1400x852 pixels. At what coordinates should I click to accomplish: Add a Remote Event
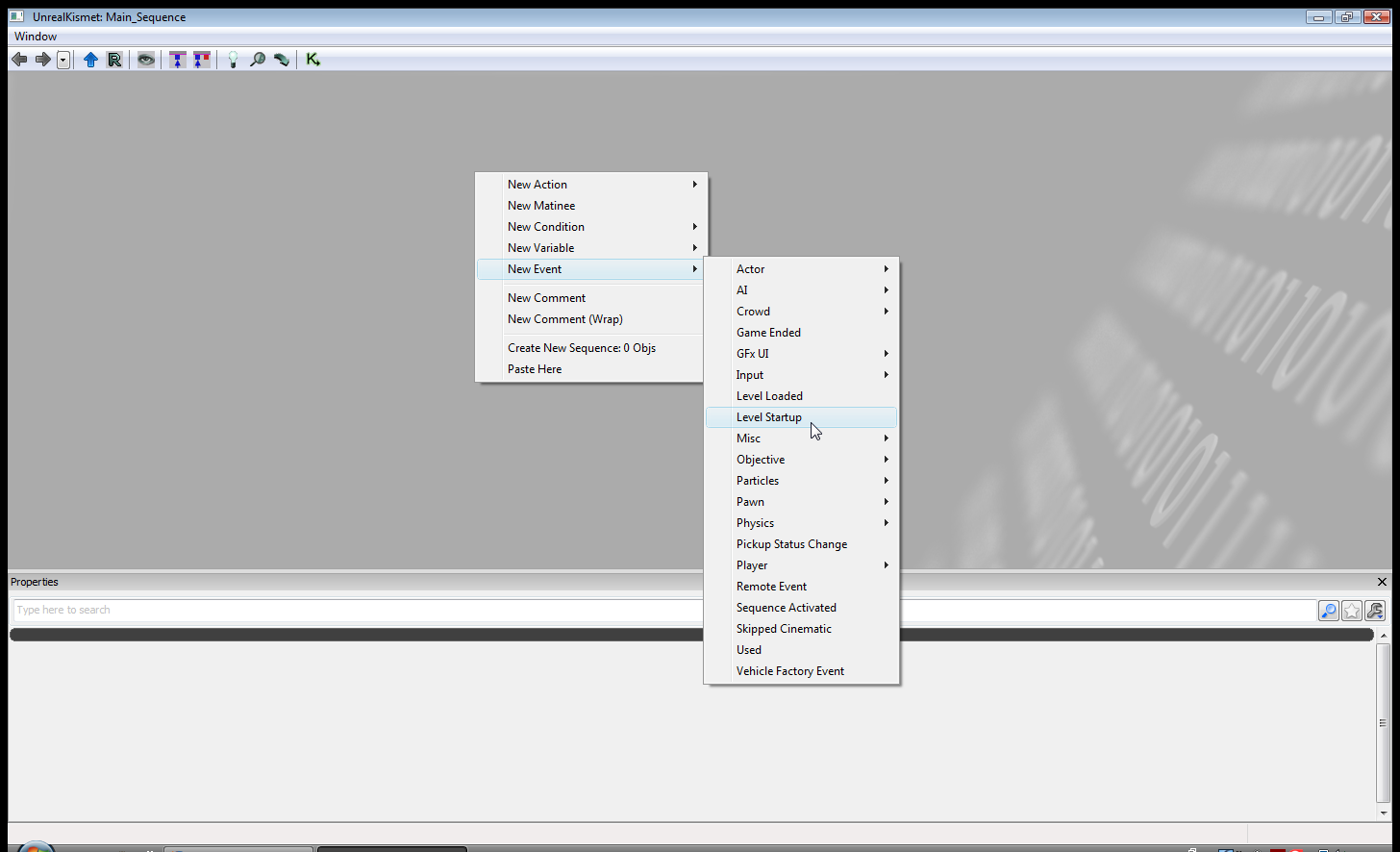[x=802, y=587]
